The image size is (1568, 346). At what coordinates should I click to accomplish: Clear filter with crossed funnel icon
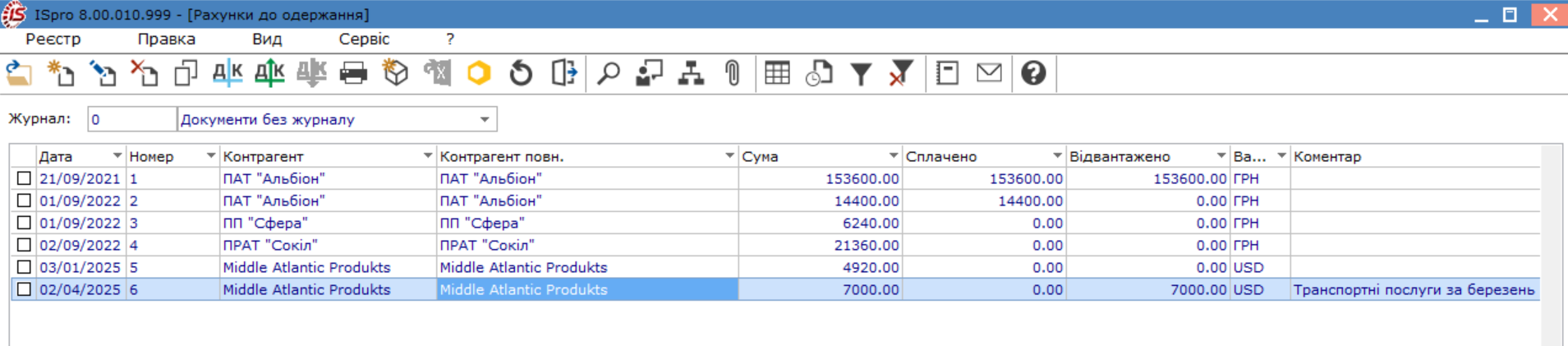click(902, 74)
